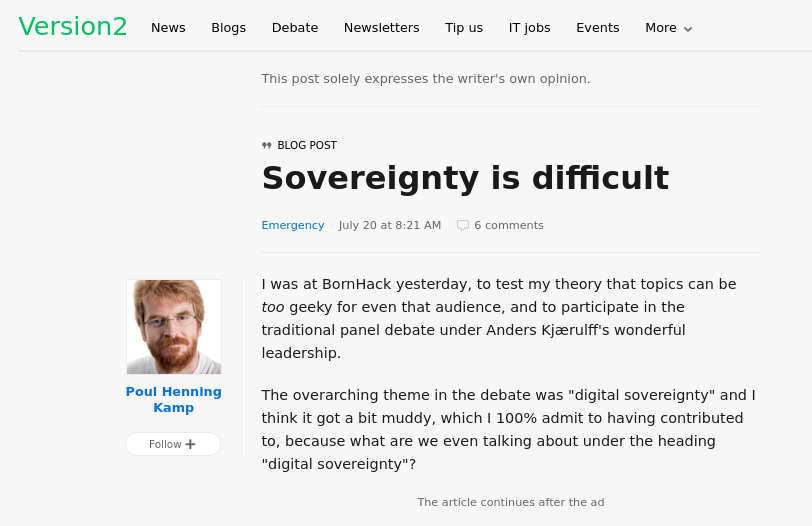
Task: Click the comments speech bubble icon
Action: (x=463, y=226)
